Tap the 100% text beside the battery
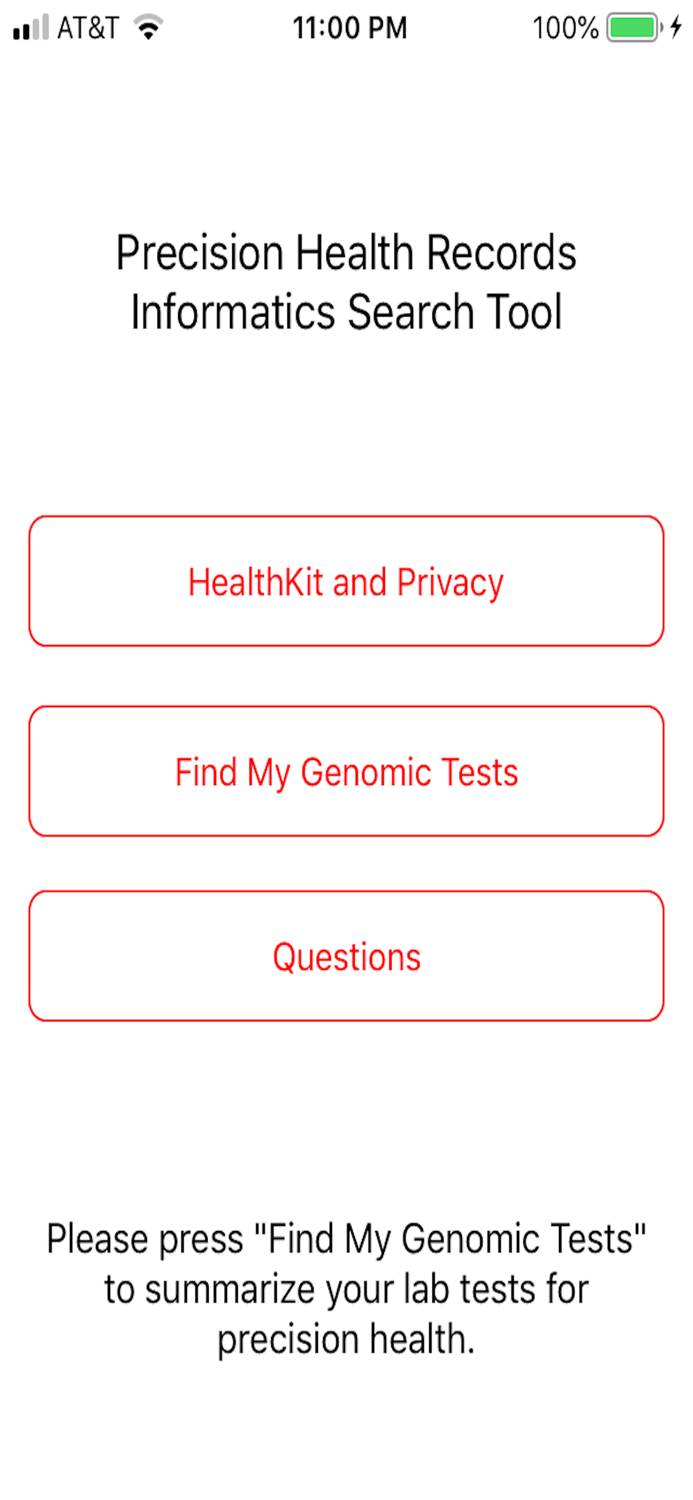 tap(566, 28)
